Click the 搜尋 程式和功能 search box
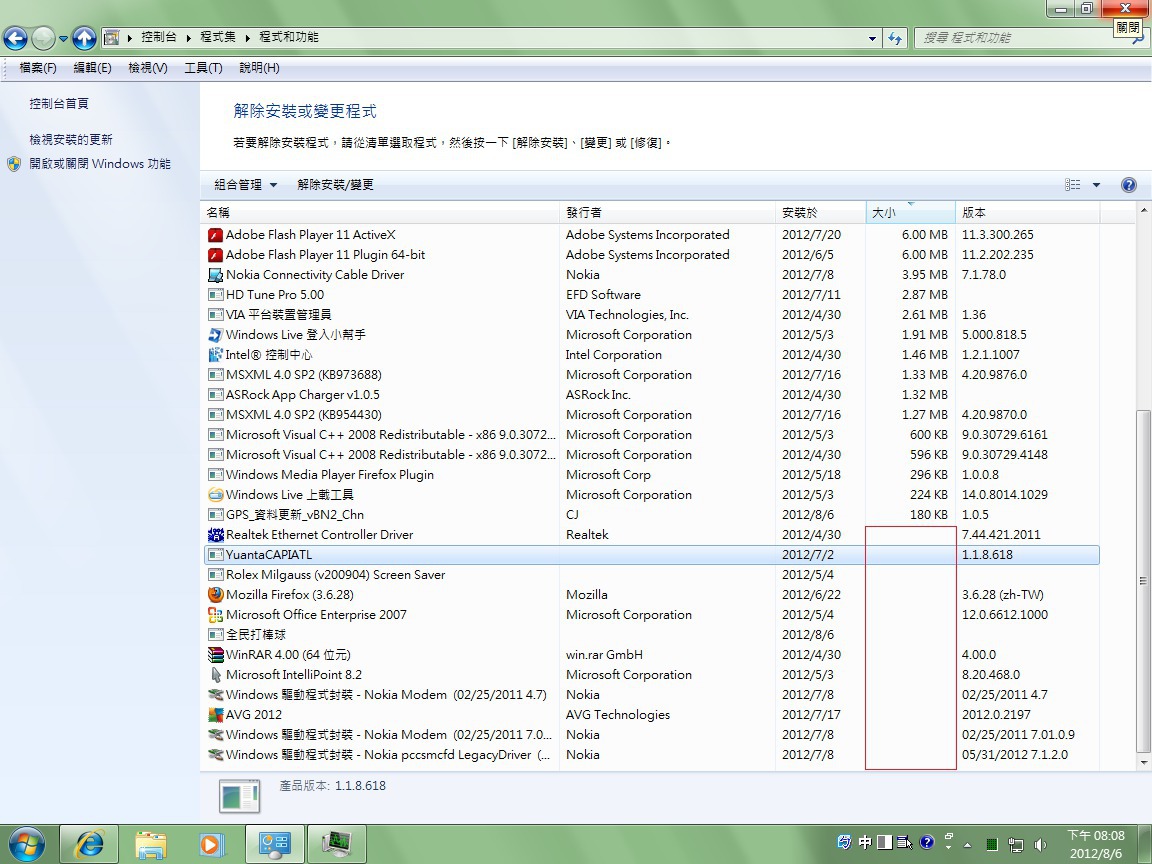Image resolution: width=1152 pixels, height=864 pixels. [1020, 38]
